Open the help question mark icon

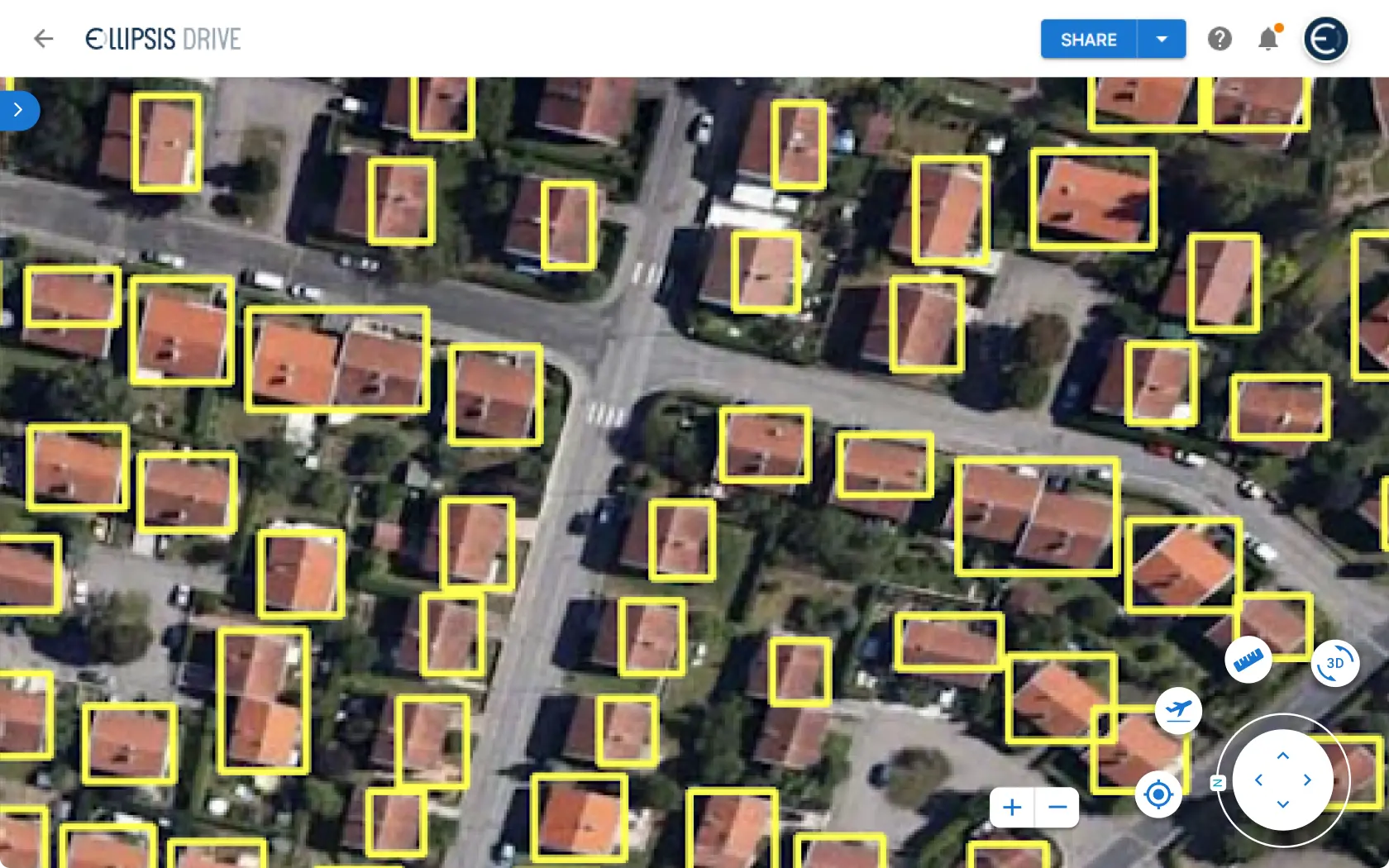(1220, 39)
